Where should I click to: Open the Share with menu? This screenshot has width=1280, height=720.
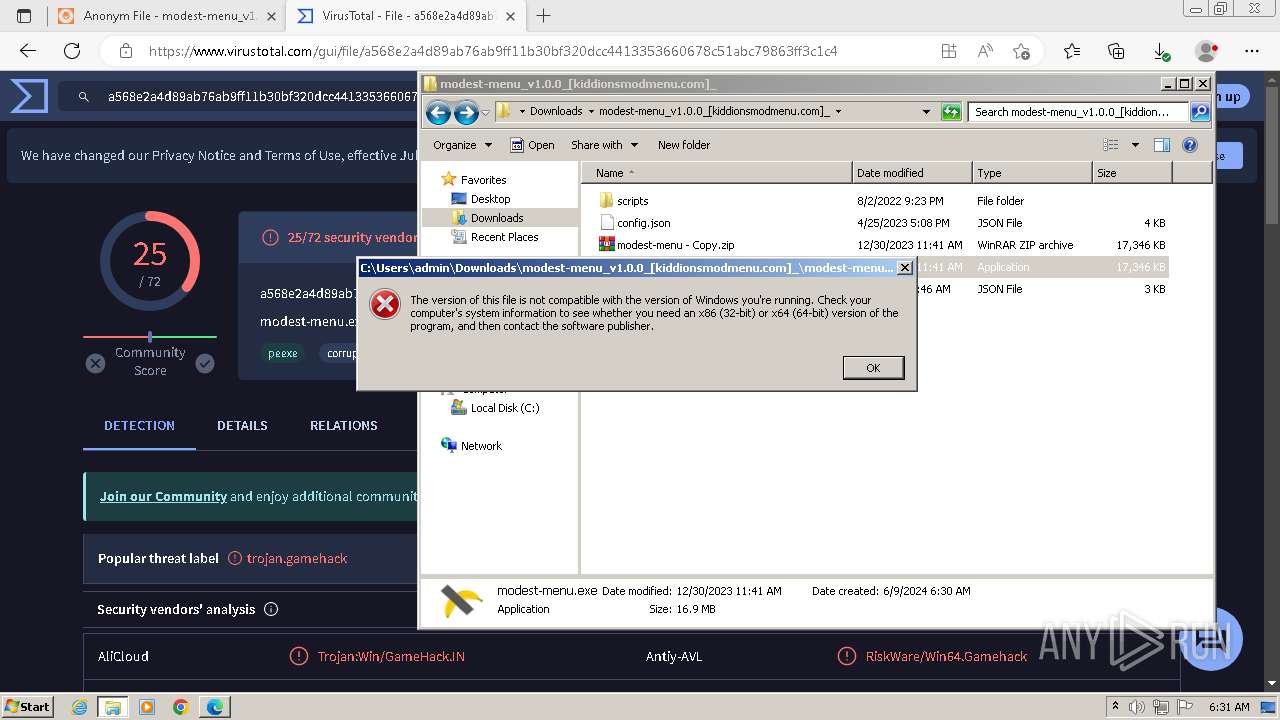[x=604, y=145]
